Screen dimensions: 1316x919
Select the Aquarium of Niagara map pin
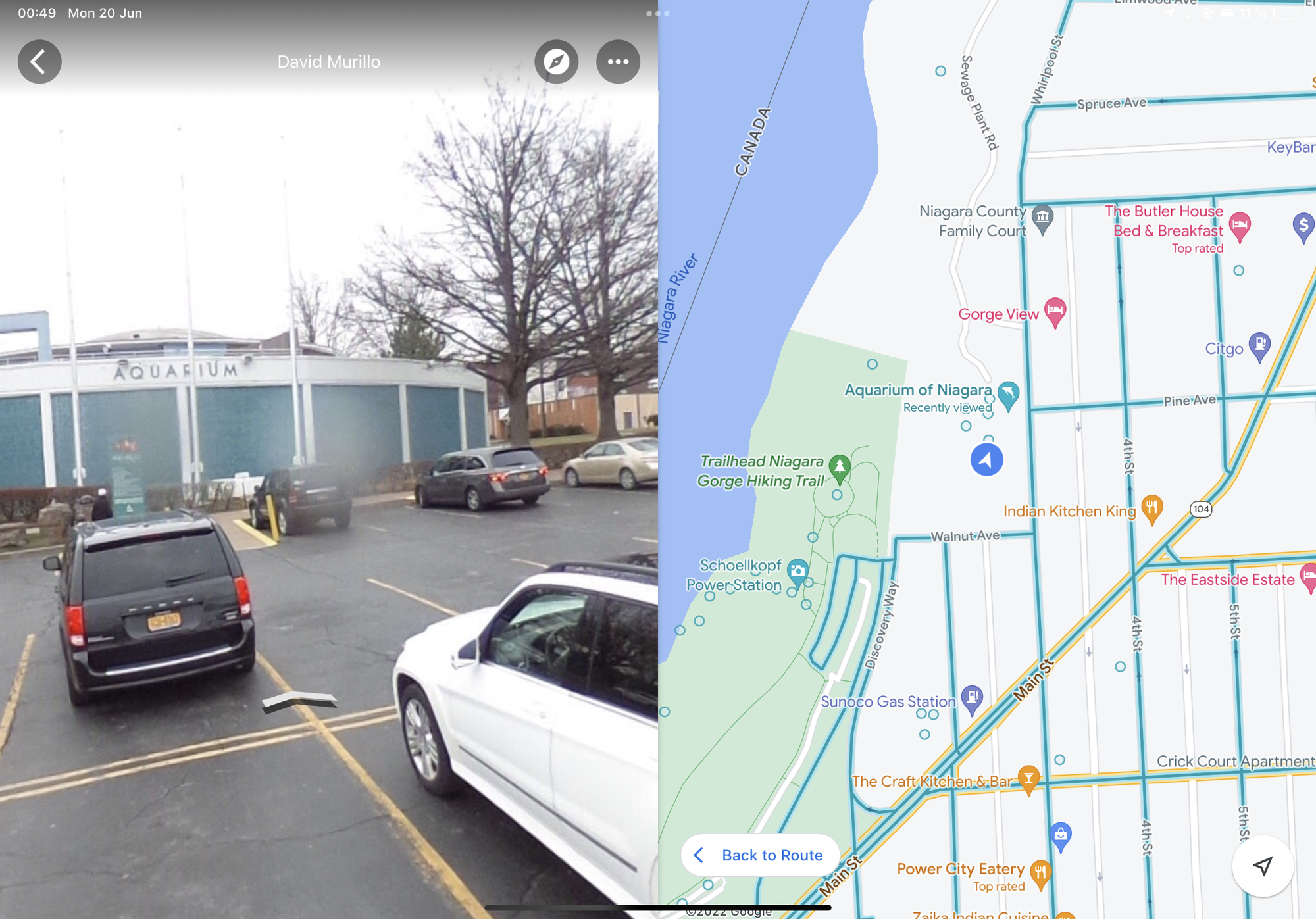[x=1008, y=395]
